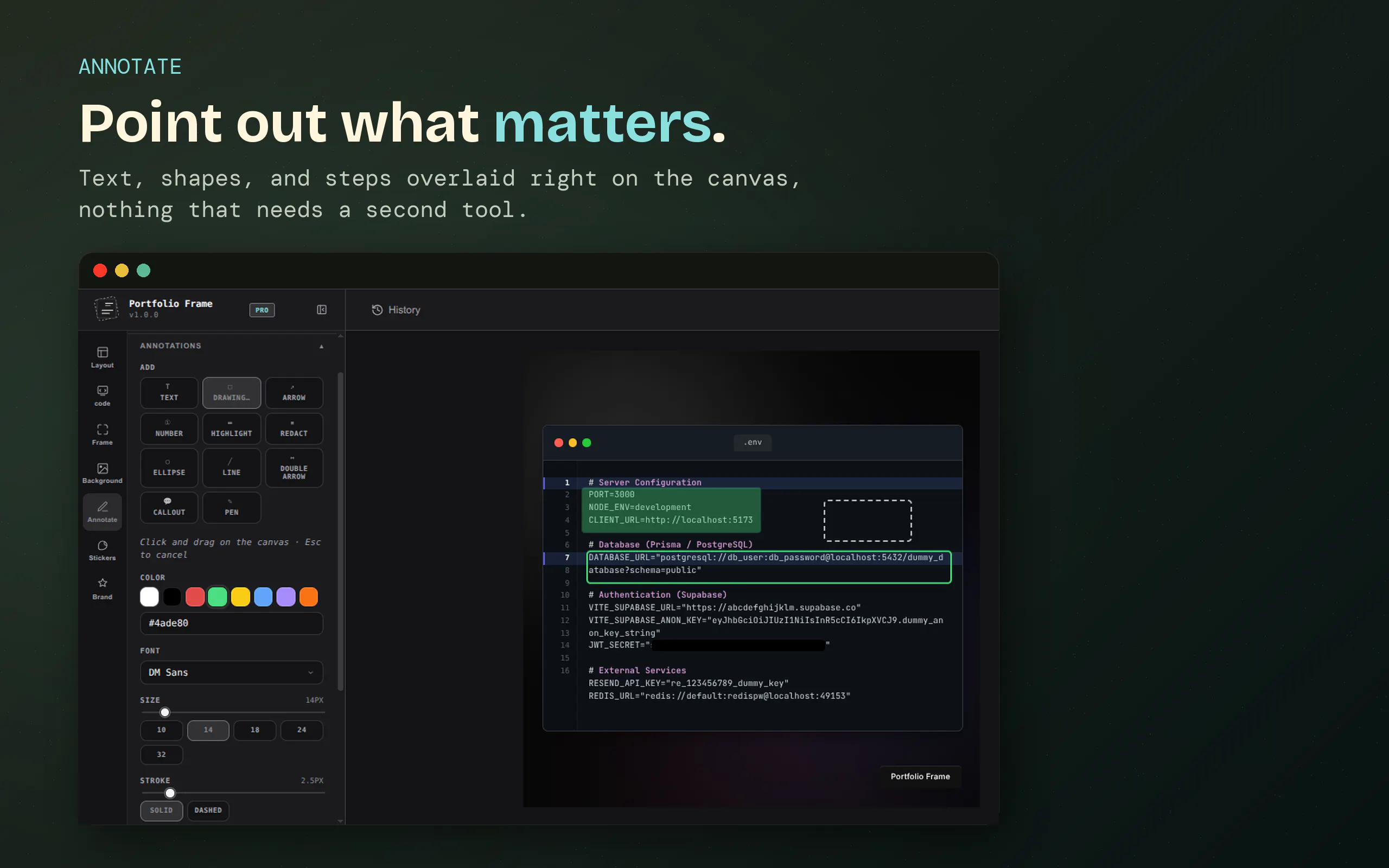Click the Stroke slider track
Screen dimensions: 1389x868
[x=232, y=793]
